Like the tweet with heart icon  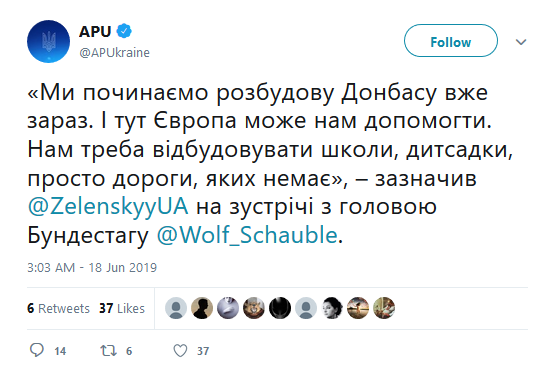(180, 351)
